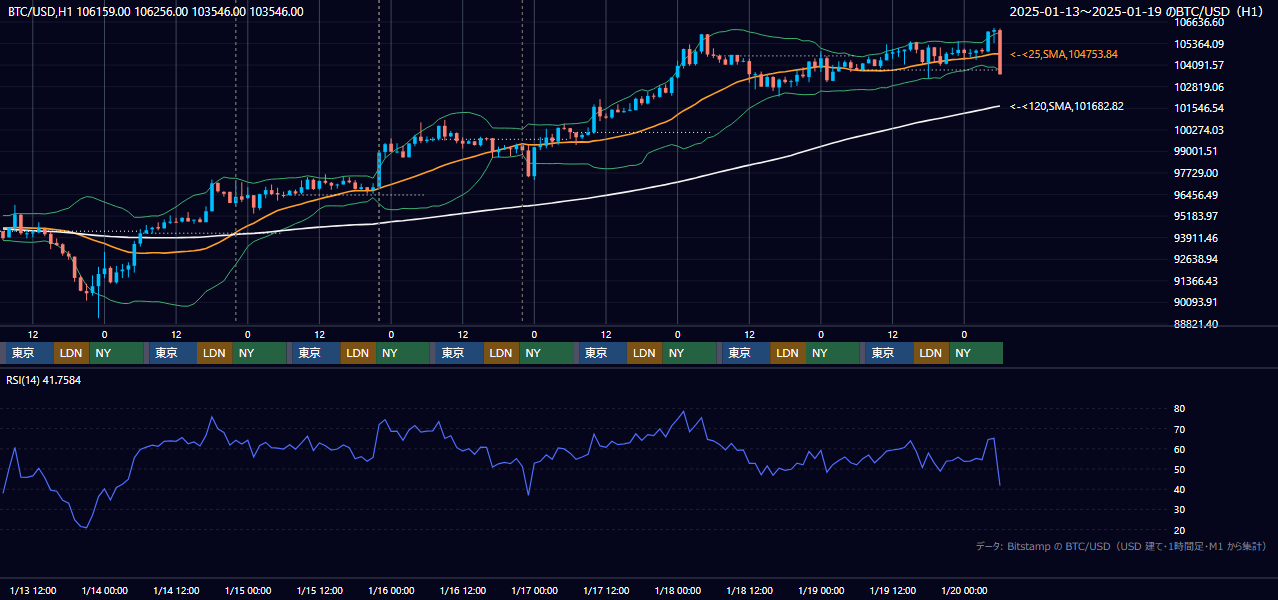
Task: Select the 1/19 12:00 time label
Action: pos(893,590)
